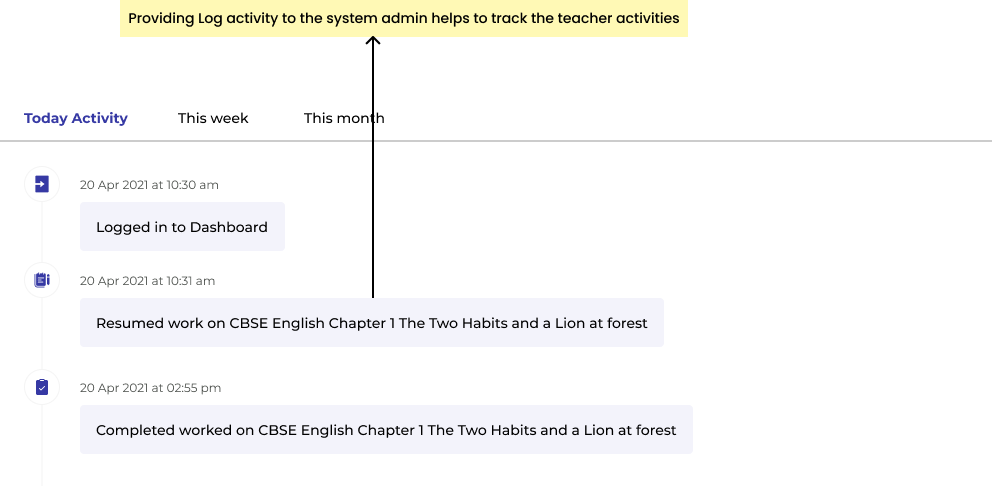Switch to the This week tab

click(213, 118)
